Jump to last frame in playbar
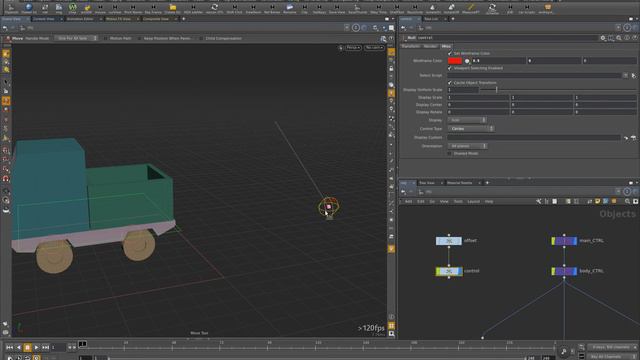Screen dimensions: 640x360 point(45,347)
